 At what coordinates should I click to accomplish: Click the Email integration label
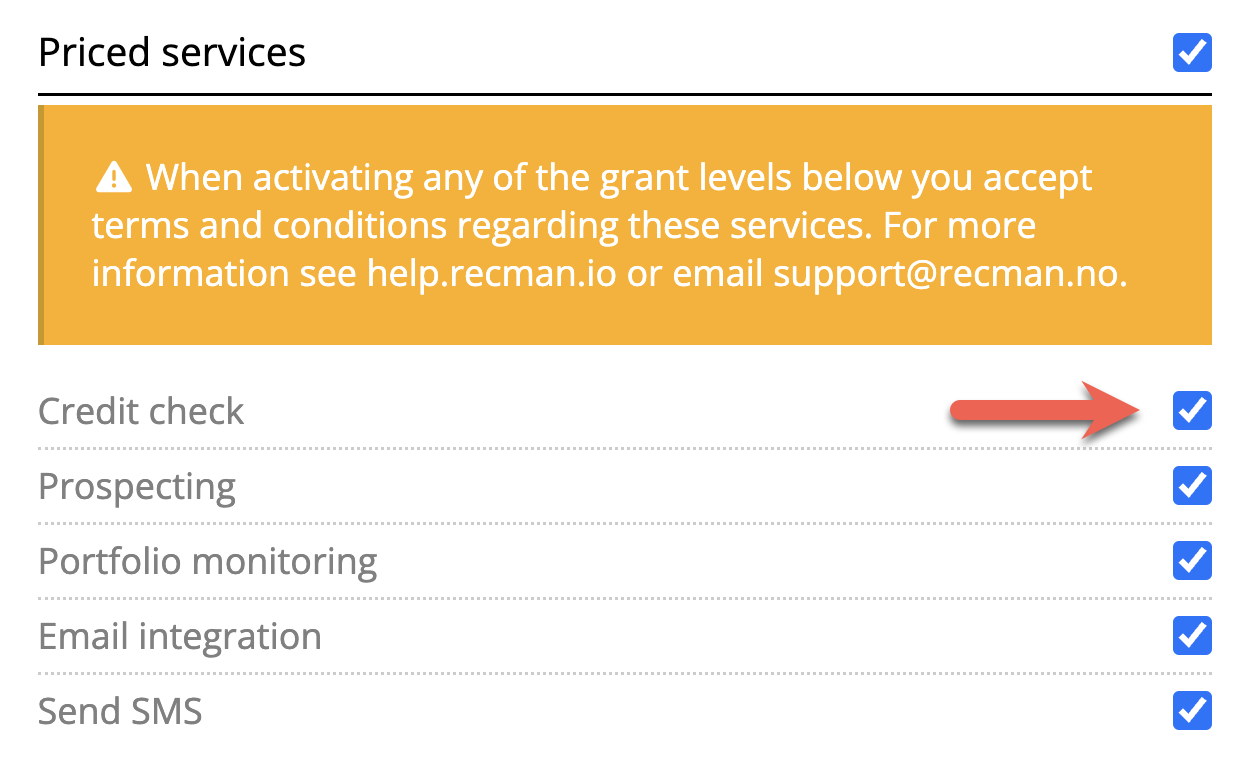(x=180, y=636)
